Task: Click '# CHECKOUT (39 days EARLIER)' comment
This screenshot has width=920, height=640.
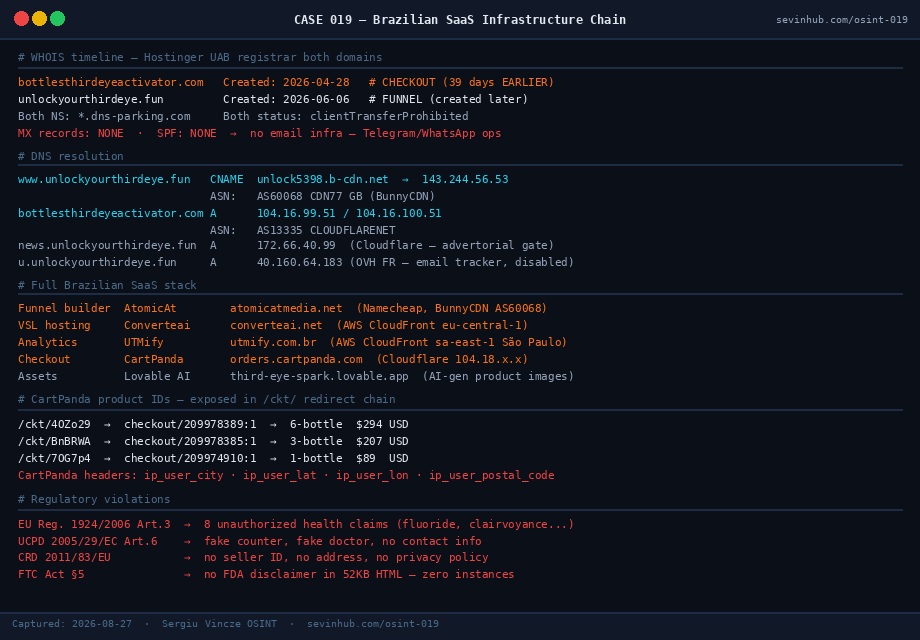Action: [x=461, y=82]
